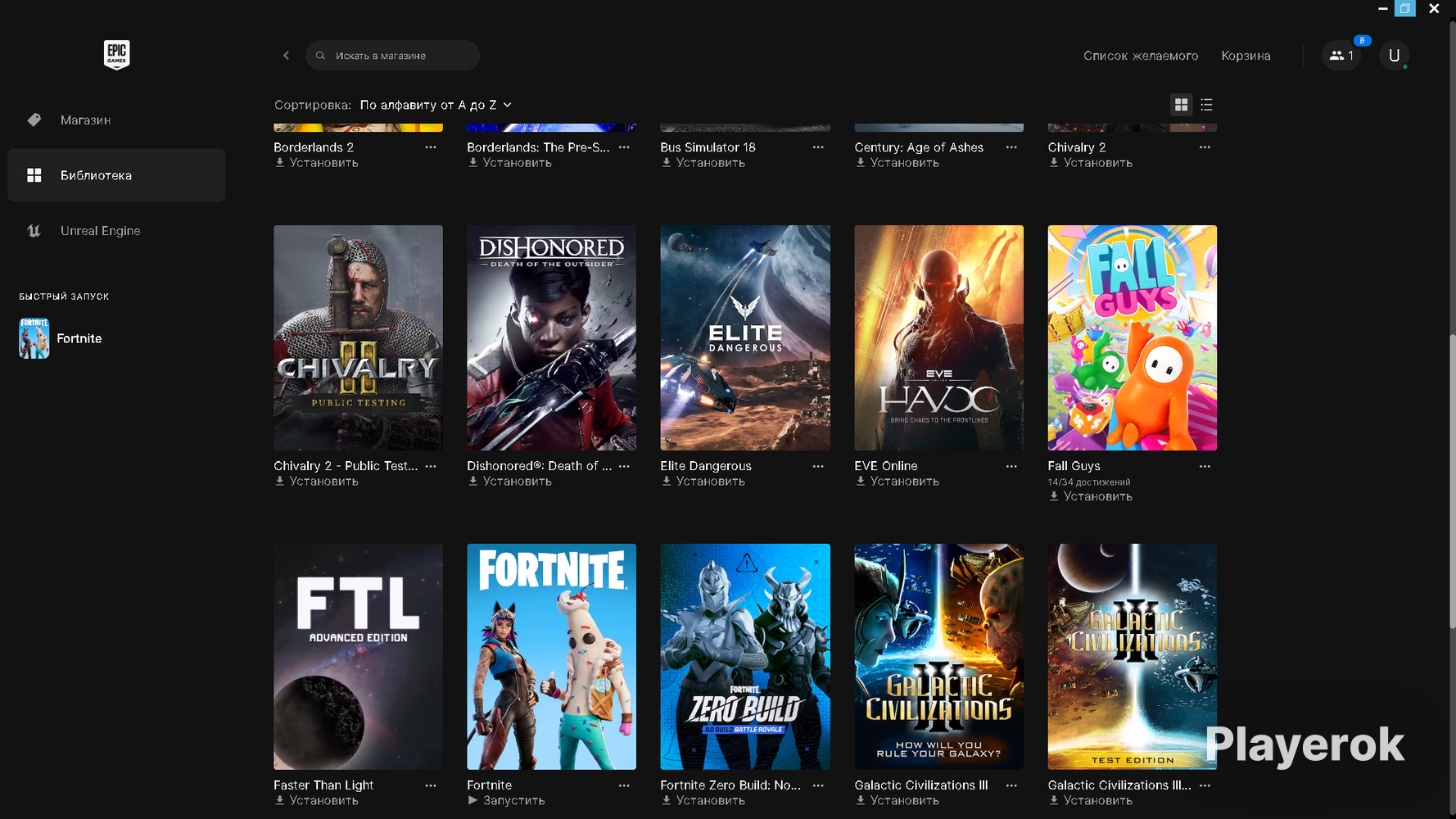This screenshot has height=819, width=1456.
Task: Open more options for Bus Simulator 18
Action: coord(818,147)
